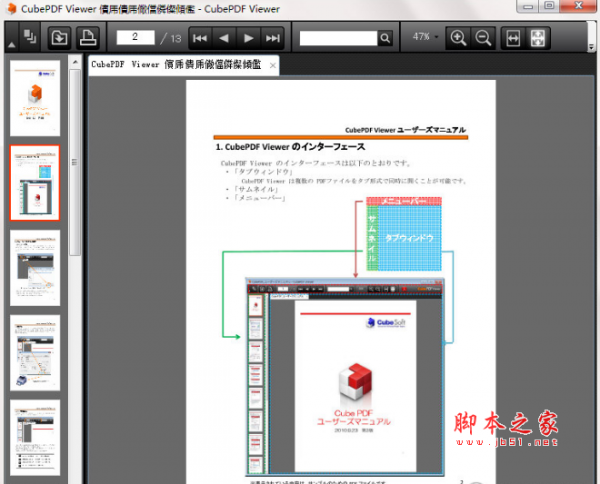Zoom in with the plus magnifier
The width and height of the screenshot is (600, 484).
pyautogui.click(x=459, y=38)
